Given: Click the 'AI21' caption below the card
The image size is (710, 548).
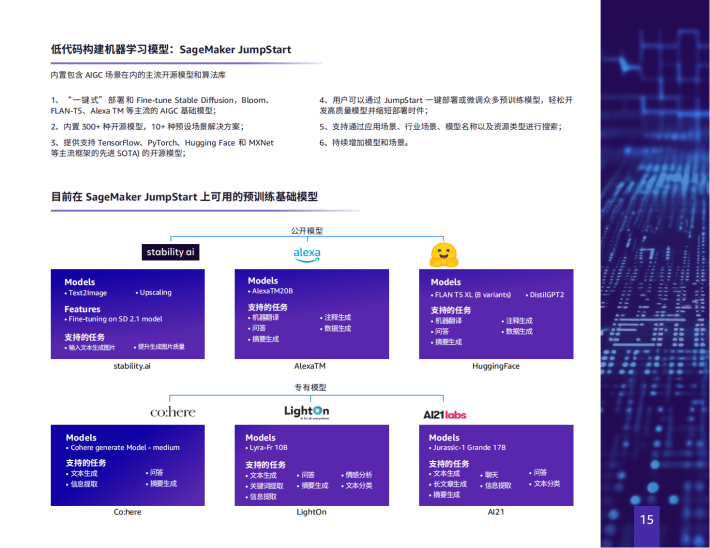Looking at the screenshot, I should pos(496,512).
